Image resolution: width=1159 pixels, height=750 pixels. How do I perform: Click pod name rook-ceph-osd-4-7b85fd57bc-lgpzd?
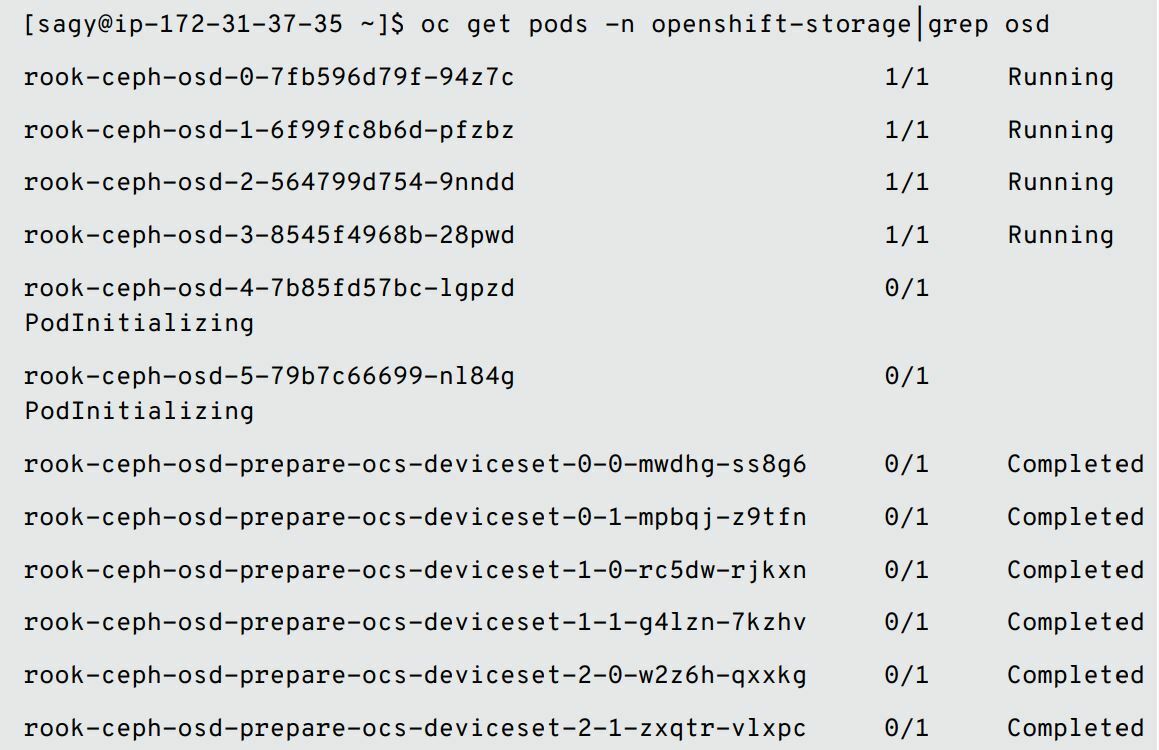pos(269,288)
